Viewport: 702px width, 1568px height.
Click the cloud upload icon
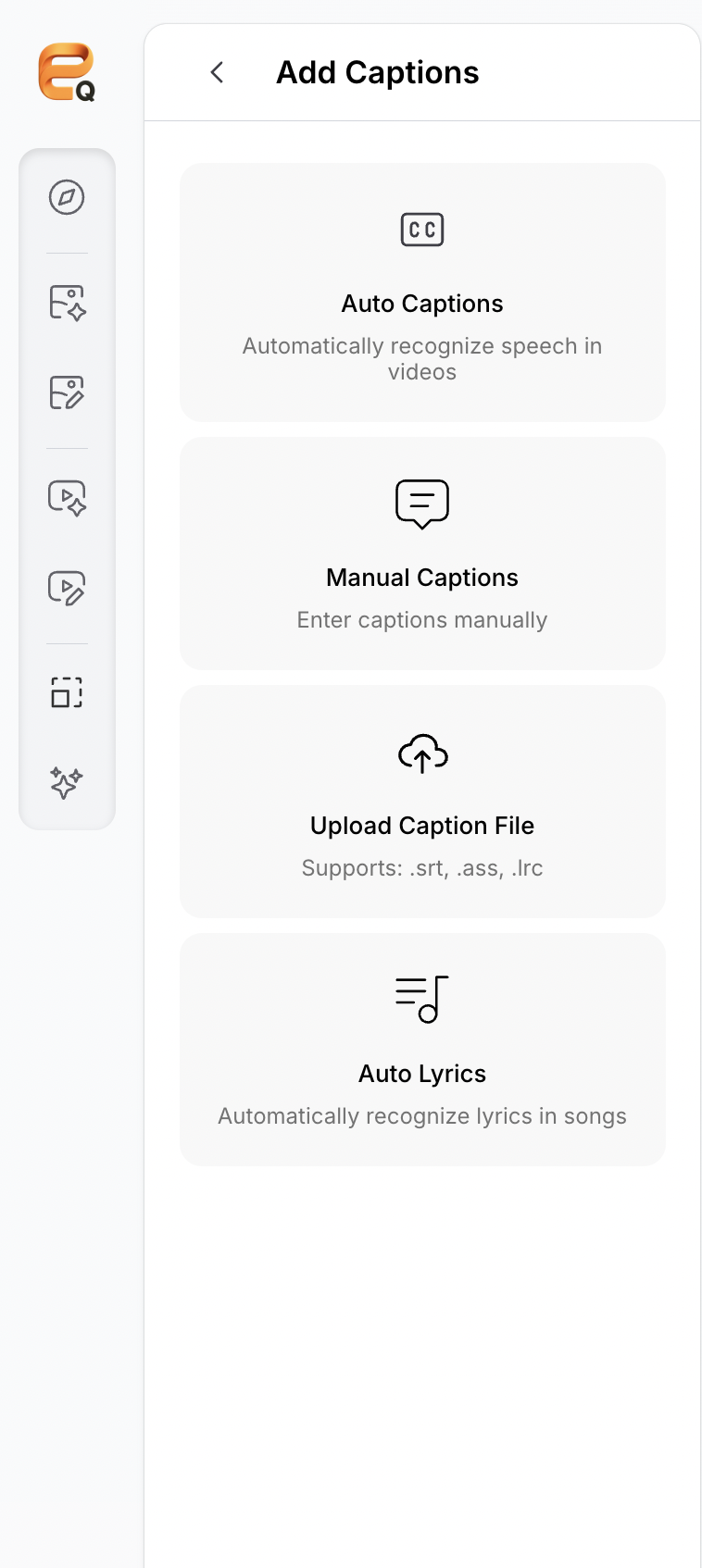click(422, 753)
